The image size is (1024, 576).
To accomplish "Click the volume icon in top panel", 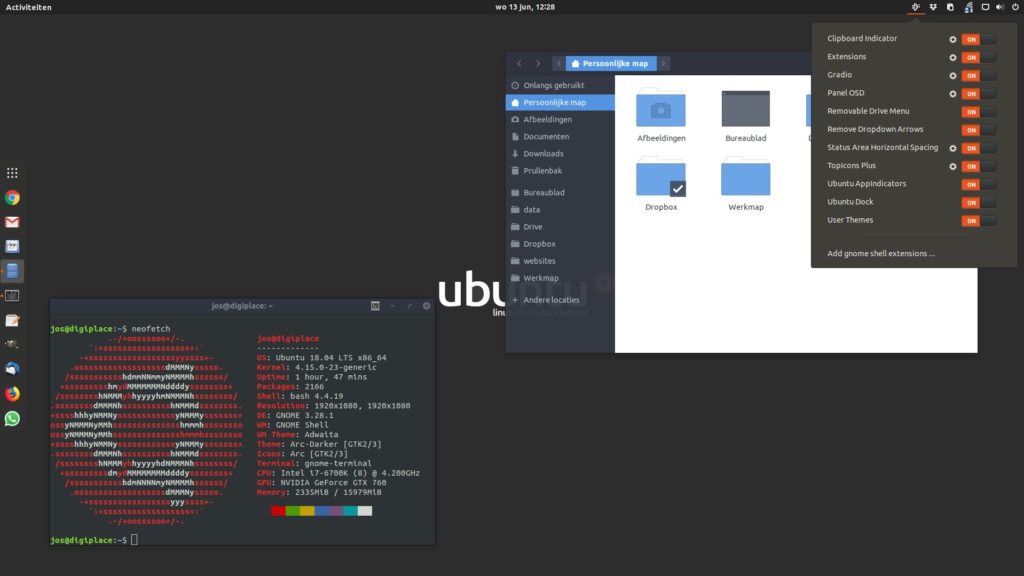I will point(1000,7).
